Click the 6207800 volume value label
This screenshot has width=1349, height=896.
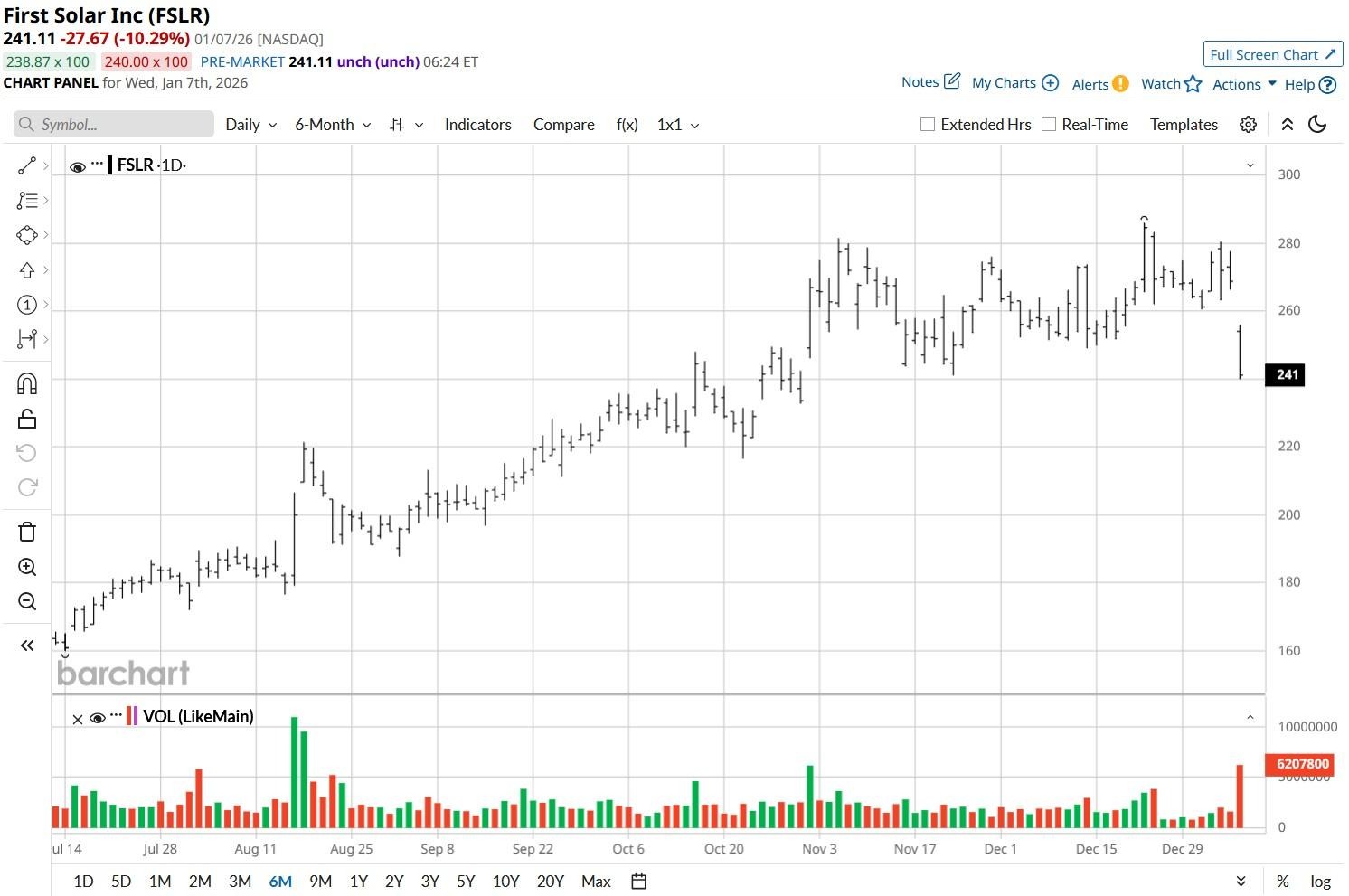[x=1299, y=764]
